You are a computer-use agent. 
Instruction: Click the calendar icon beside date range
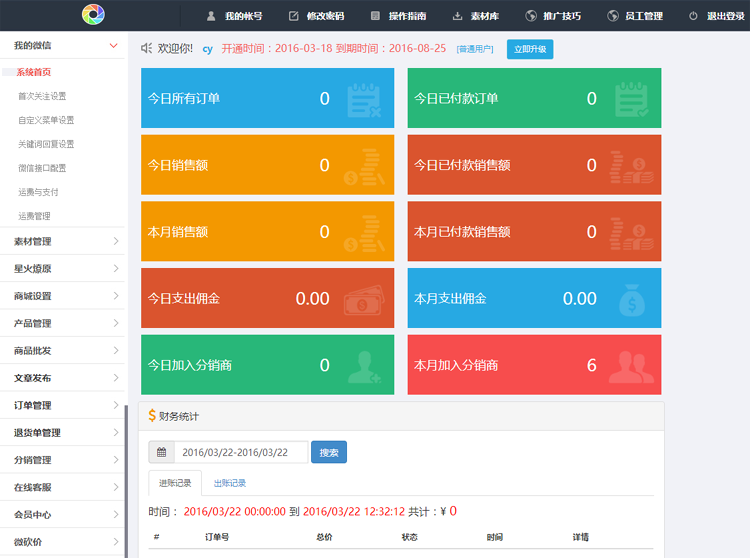tap(161, 452)
